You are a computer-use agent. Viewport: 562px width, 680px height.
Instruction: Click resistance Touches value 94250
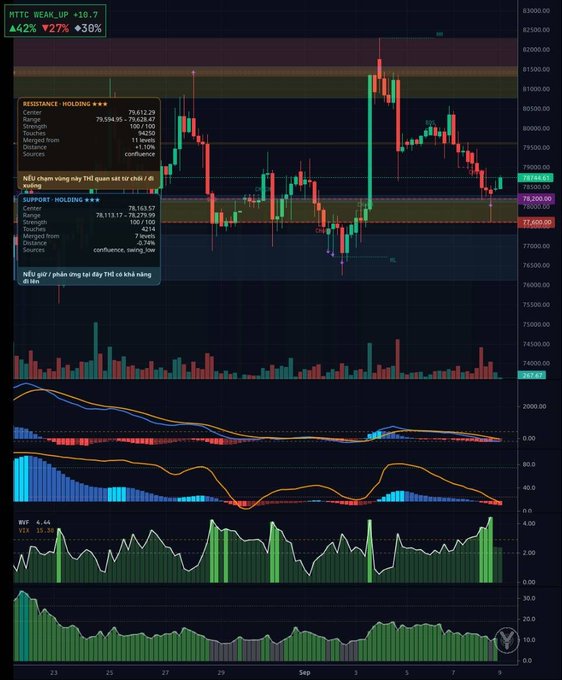click(x=147, y=133)
